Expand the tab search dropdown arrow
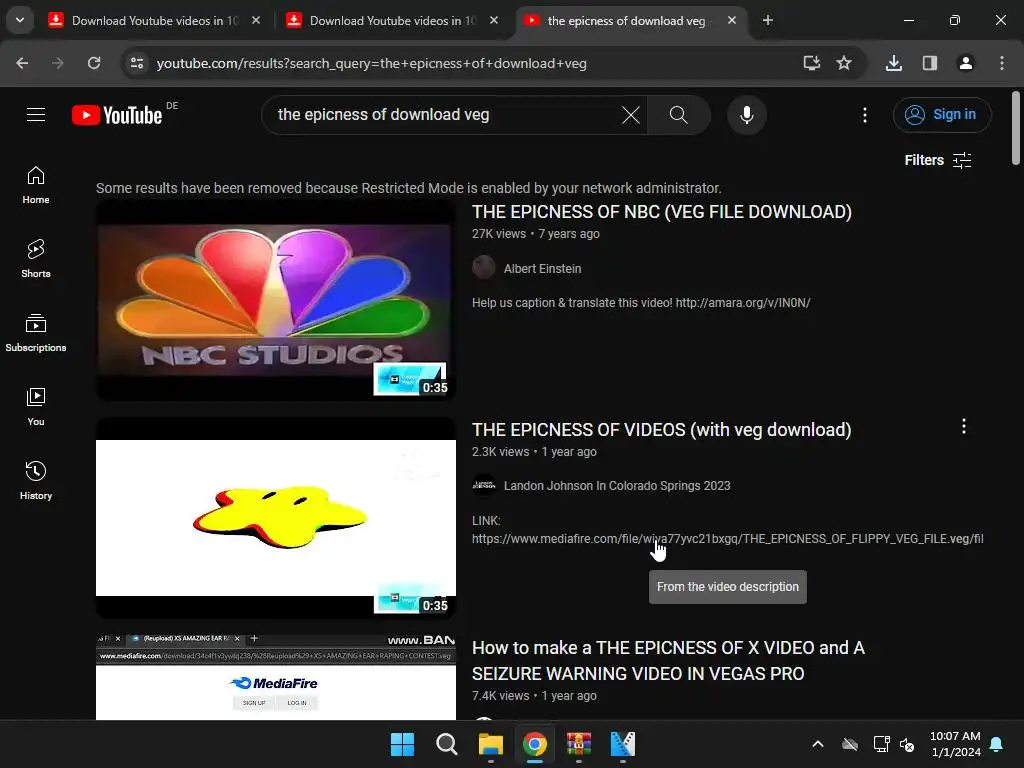The height and width of the screenshot is (768, 1024). click(x=20, y=20)
